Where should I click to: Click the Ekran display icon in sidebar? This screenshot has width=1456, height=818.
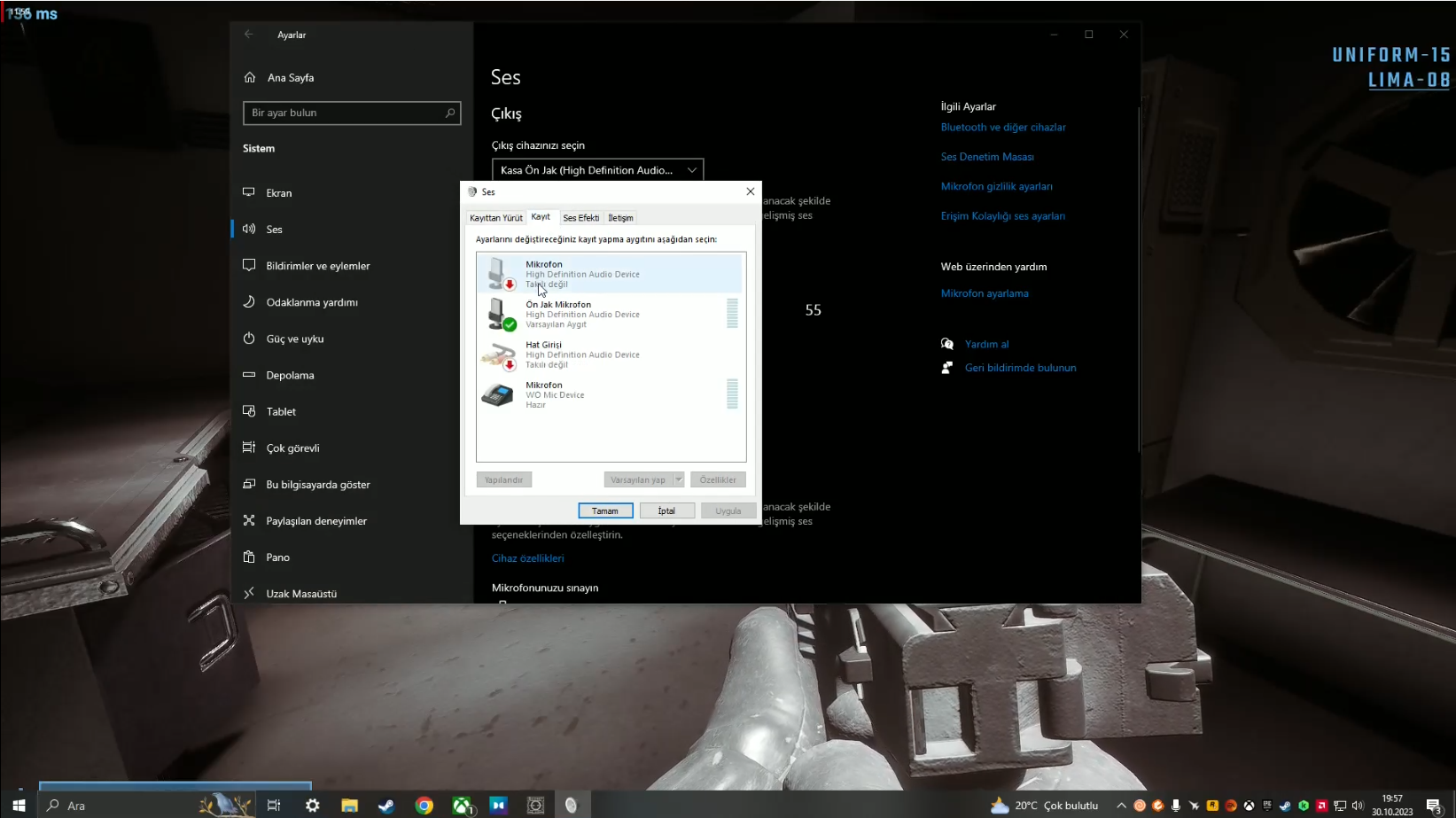tap(249, 192)
